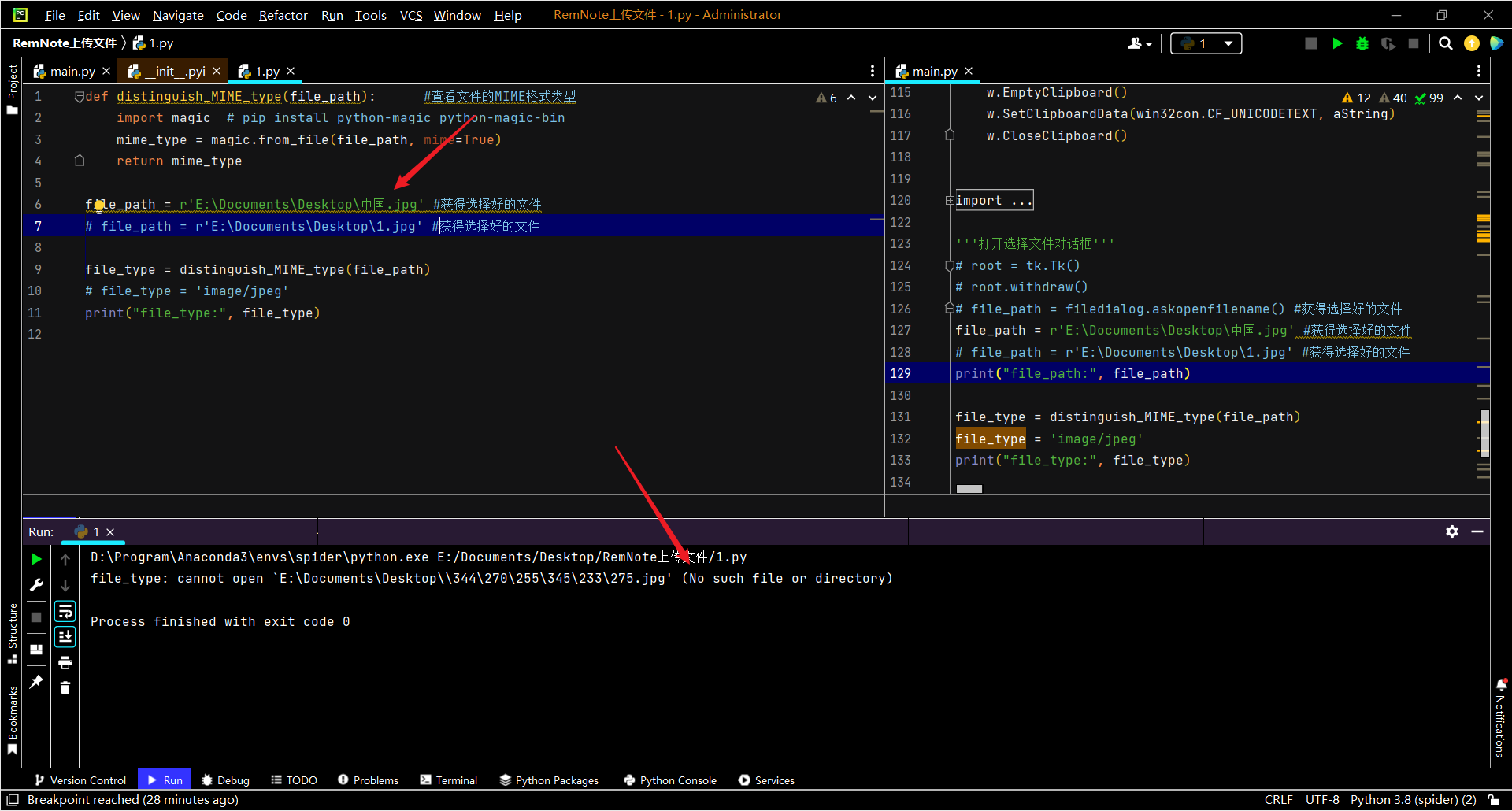This screenshot has height=811, width=1512.
Task: Collapse fold marker at line 124
Action: point(950,266)
